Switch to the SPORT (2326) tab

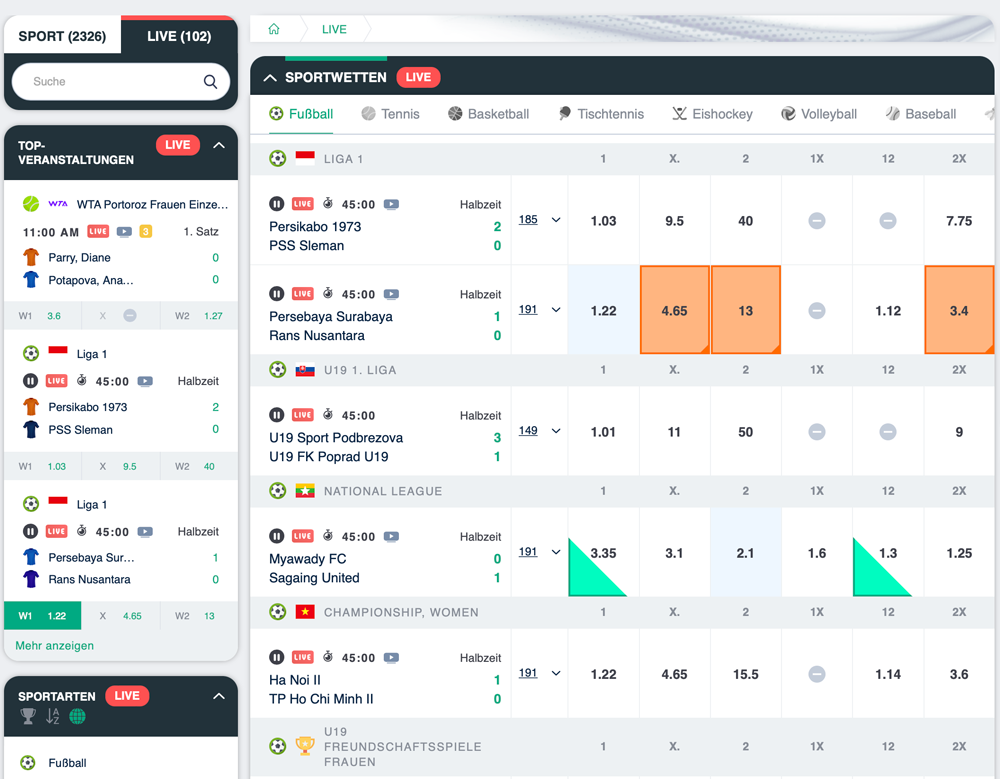click(62, 35)
